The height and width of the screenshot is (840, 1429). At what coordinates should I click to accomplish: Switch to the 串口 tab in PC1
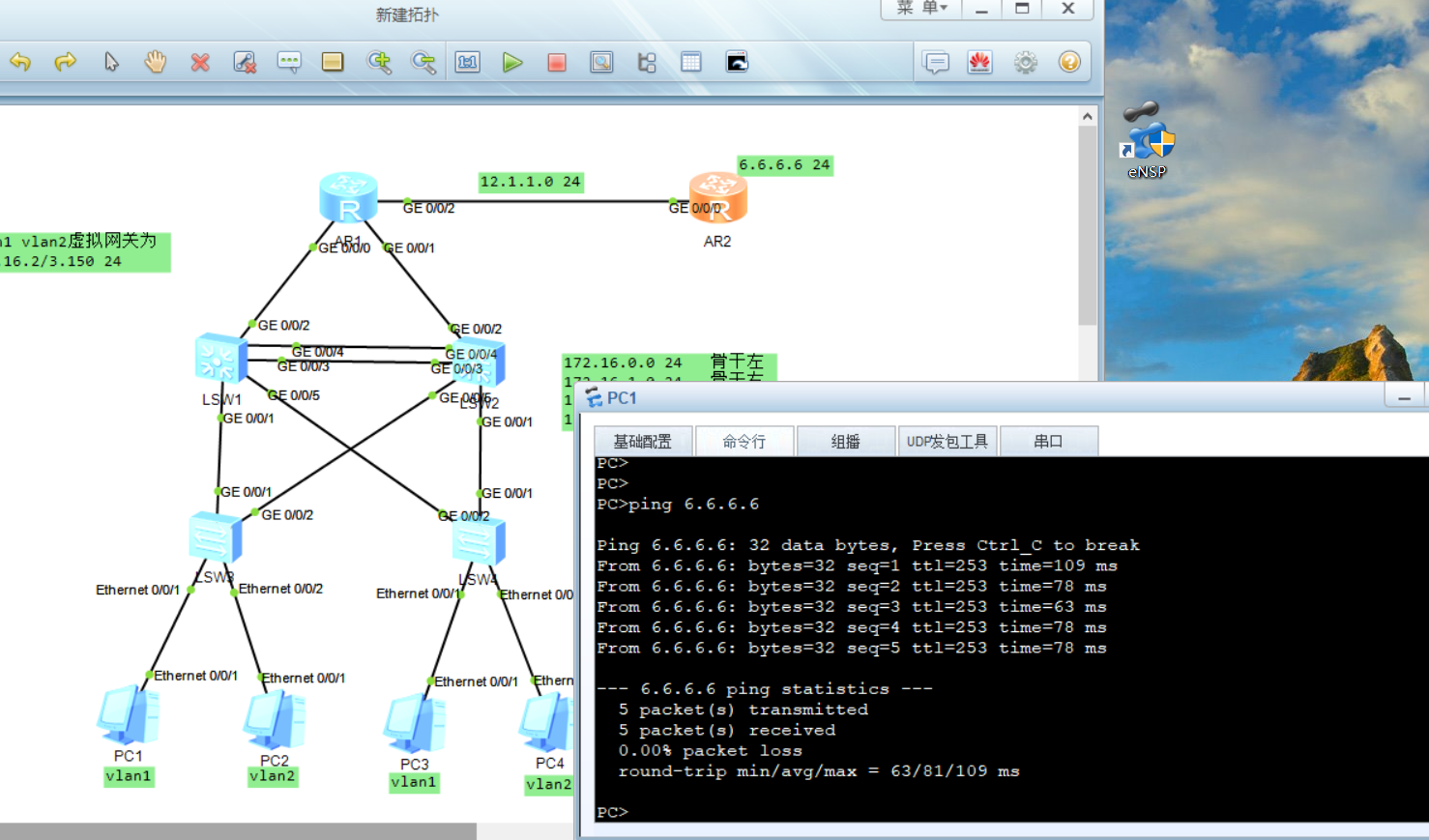pos(1049,442)
